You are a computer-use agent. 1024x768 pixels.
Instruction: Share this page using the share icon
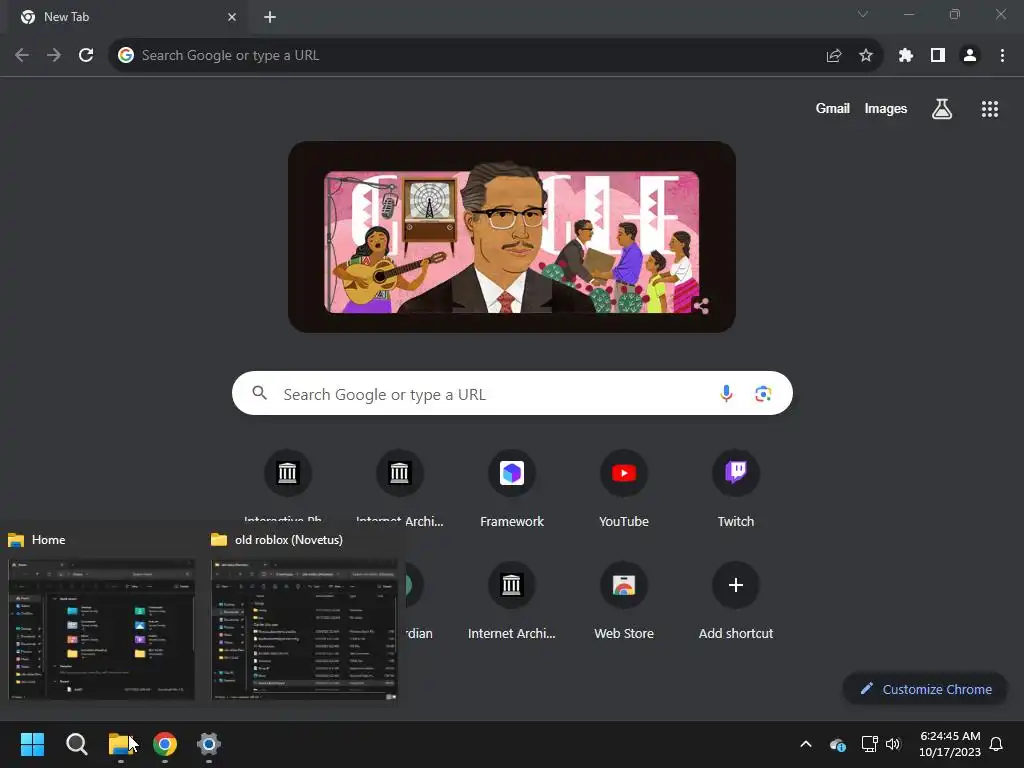point(833,56)
